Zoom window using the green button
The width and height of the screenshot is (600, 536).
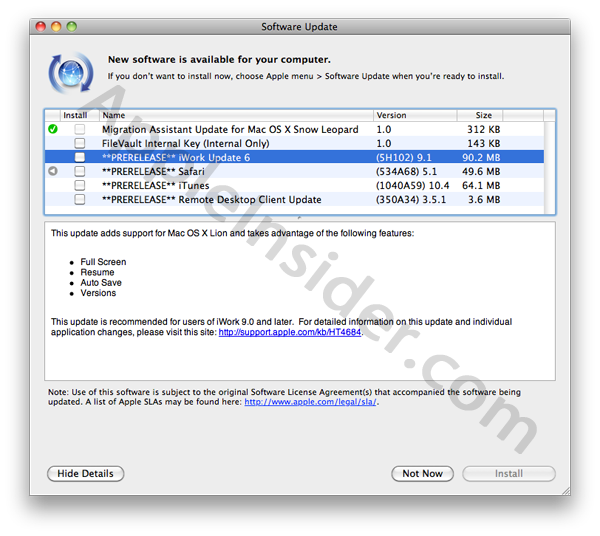[72, 26]
